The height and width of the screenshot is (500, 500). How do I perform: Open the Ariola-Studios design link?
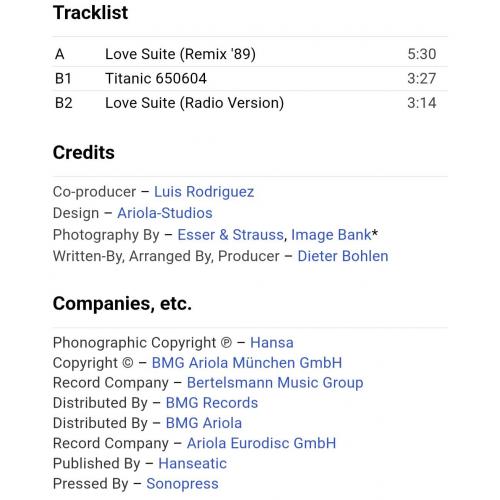[x=165, y=213]
